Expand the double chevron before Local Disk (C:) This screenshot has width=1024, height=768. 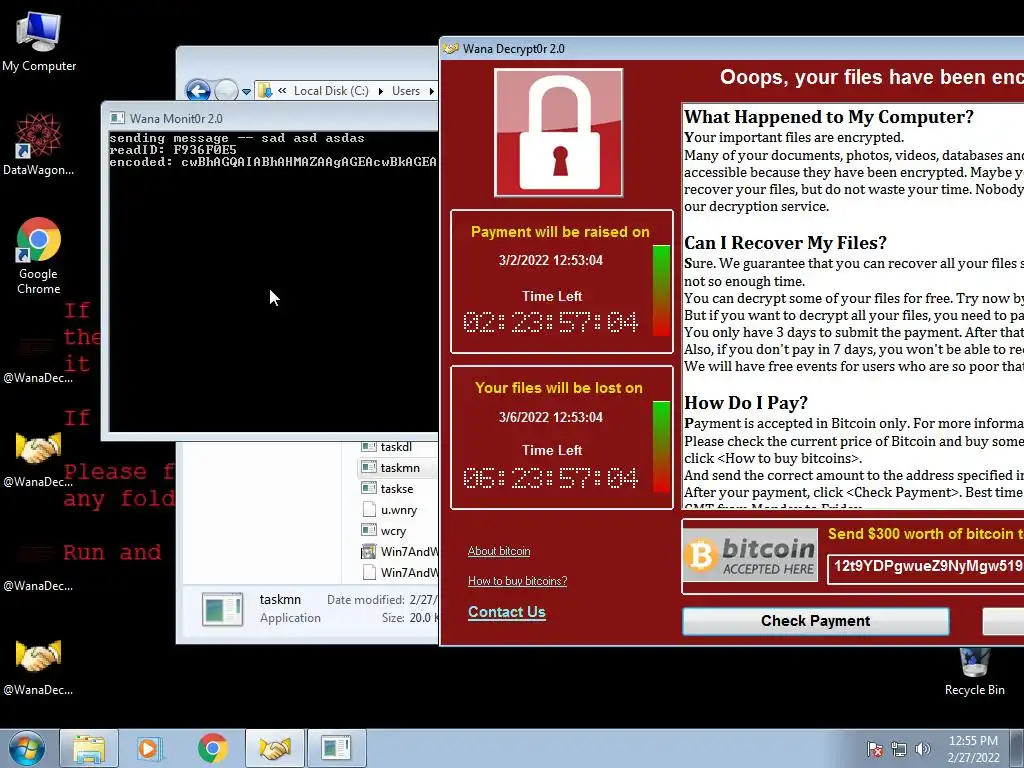coord(282,91)
